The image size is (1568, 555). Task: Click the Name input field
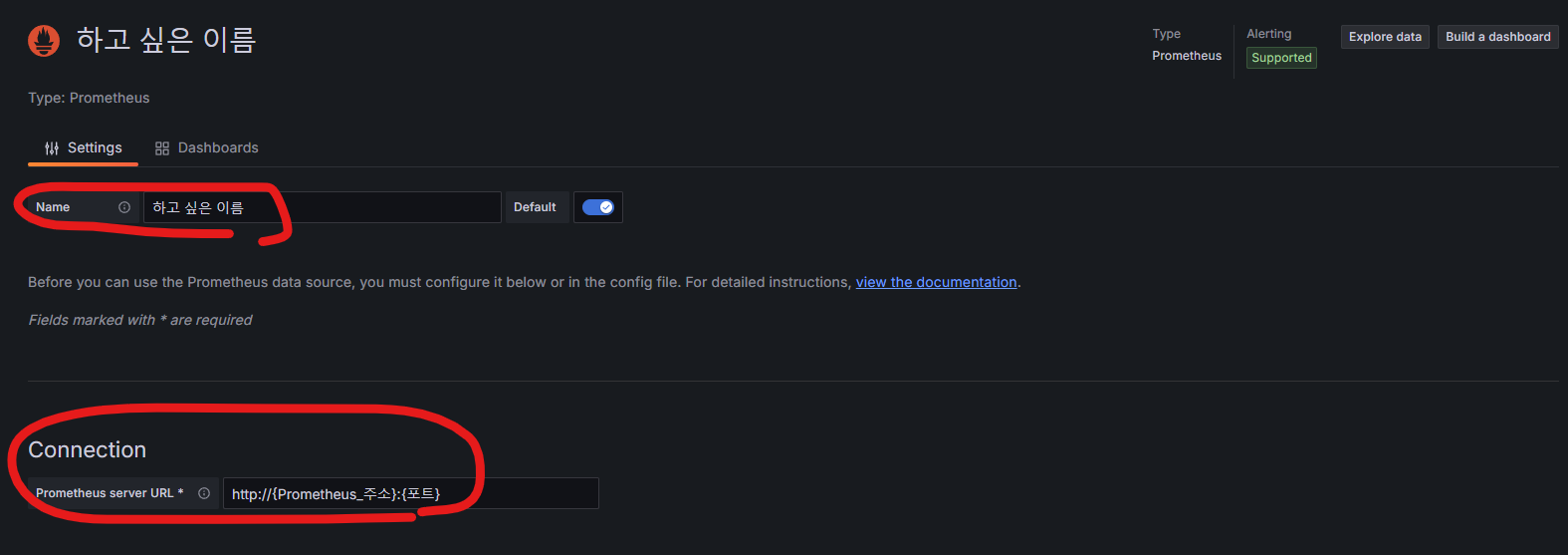coord(323,207)
